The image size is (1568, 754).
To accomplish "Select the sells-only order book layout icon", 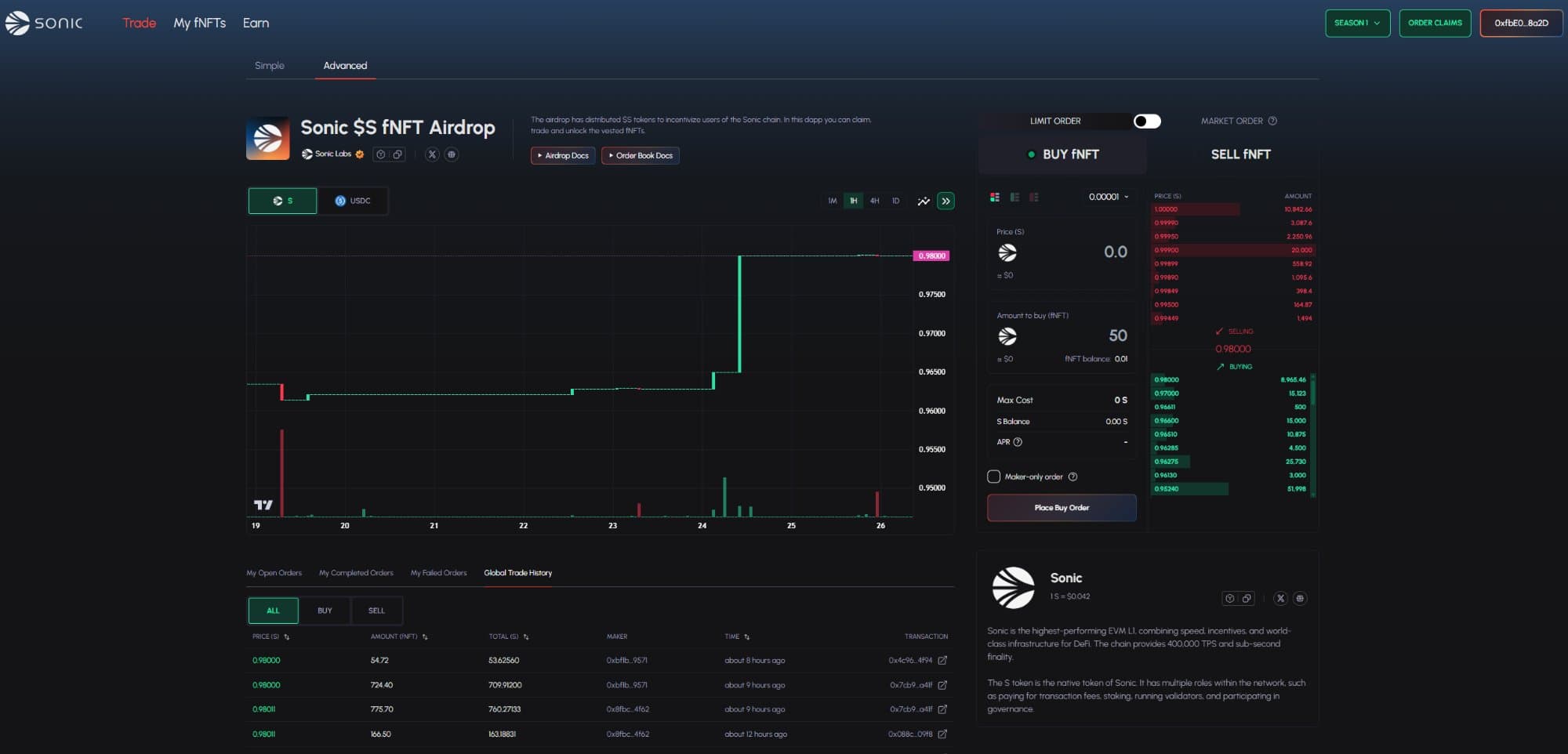I will pos(1032,198).
